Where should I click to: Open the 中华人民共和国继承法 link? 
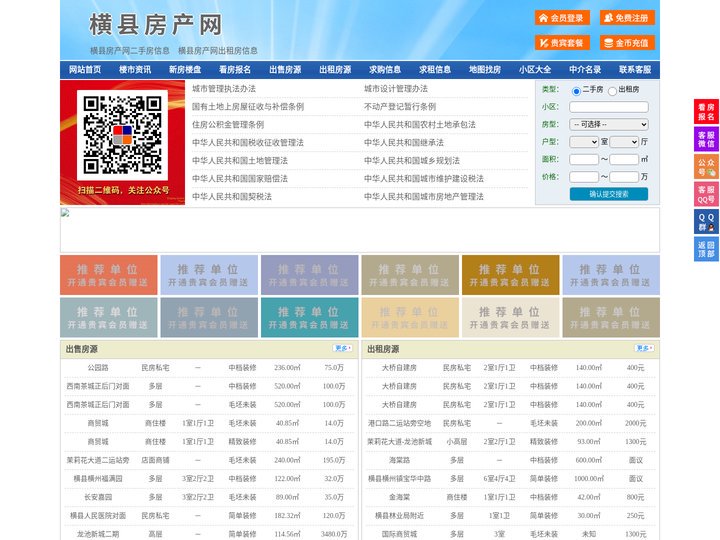(x=404, y=142)
